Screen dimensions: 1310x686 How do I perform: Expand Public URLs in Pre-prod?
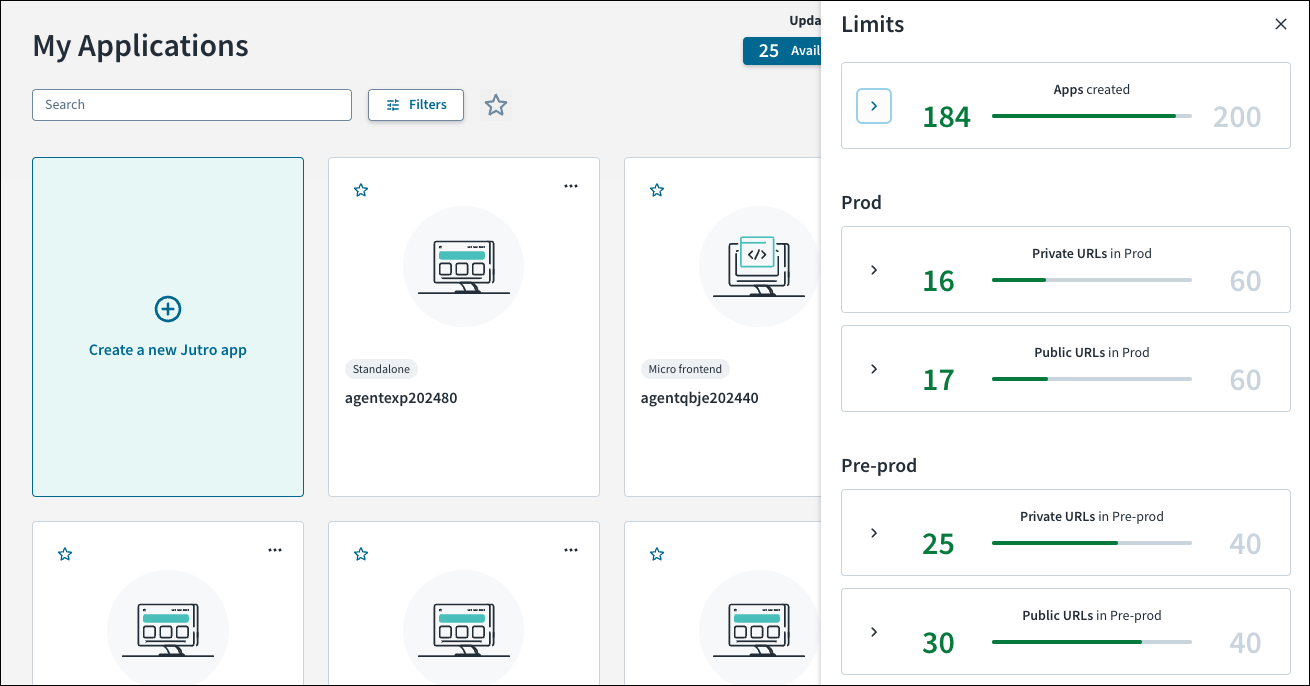pyautogui.click(x=874, y=632)
